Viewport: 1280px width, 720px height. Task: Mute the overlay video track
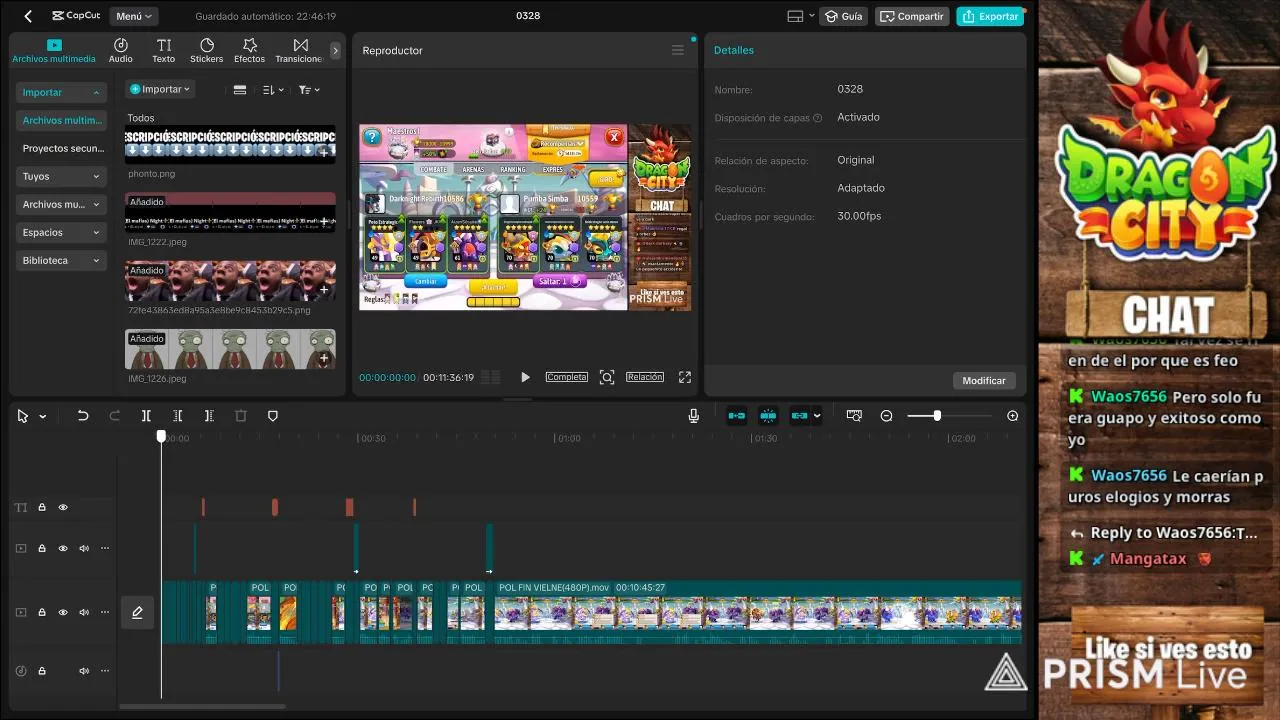(84, 548)
